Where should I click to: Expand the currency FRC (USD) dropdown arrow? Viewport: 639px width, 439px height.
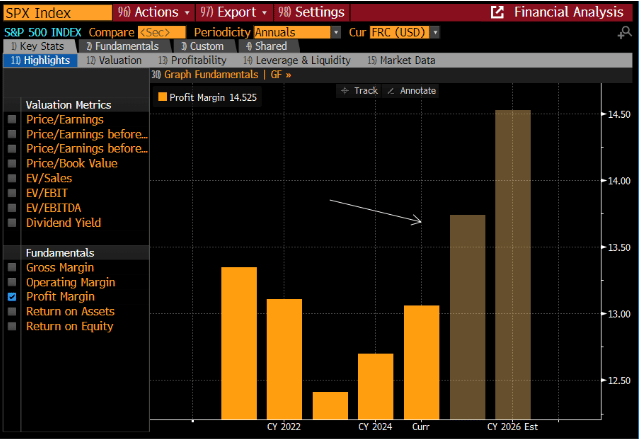[435, 32]
